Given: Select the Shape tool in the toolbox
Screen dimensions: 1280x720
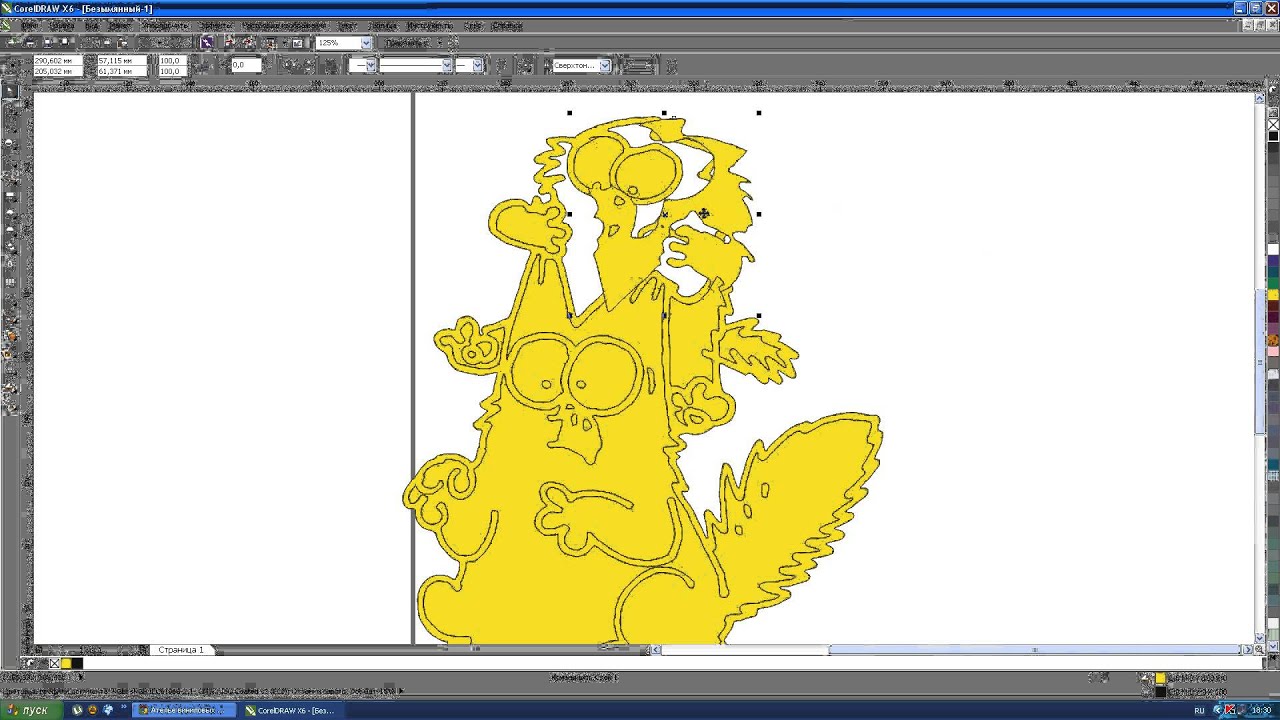Looking at the screenshot, I should 11,107.
